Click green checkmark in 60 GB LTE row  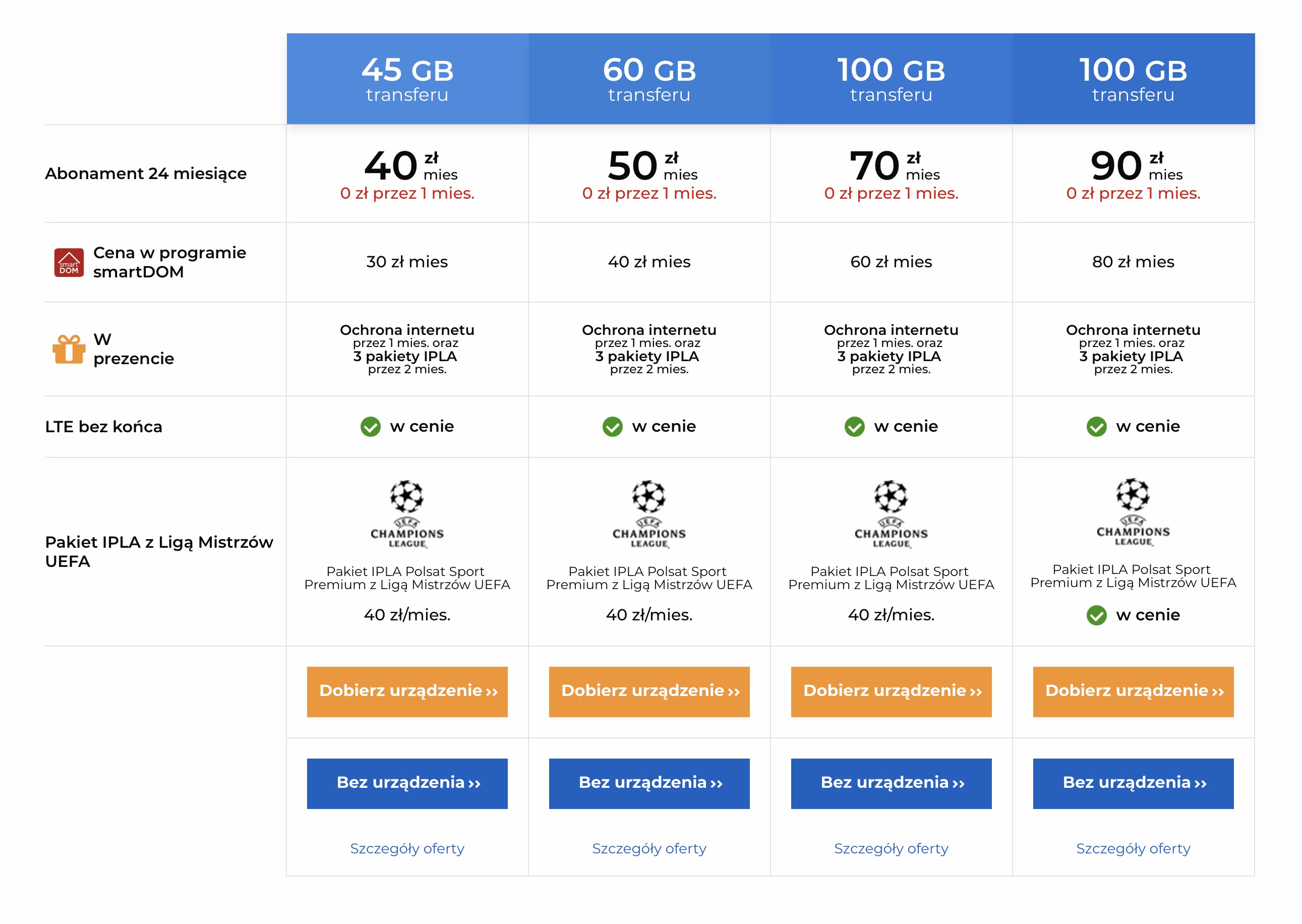[612, 426]
